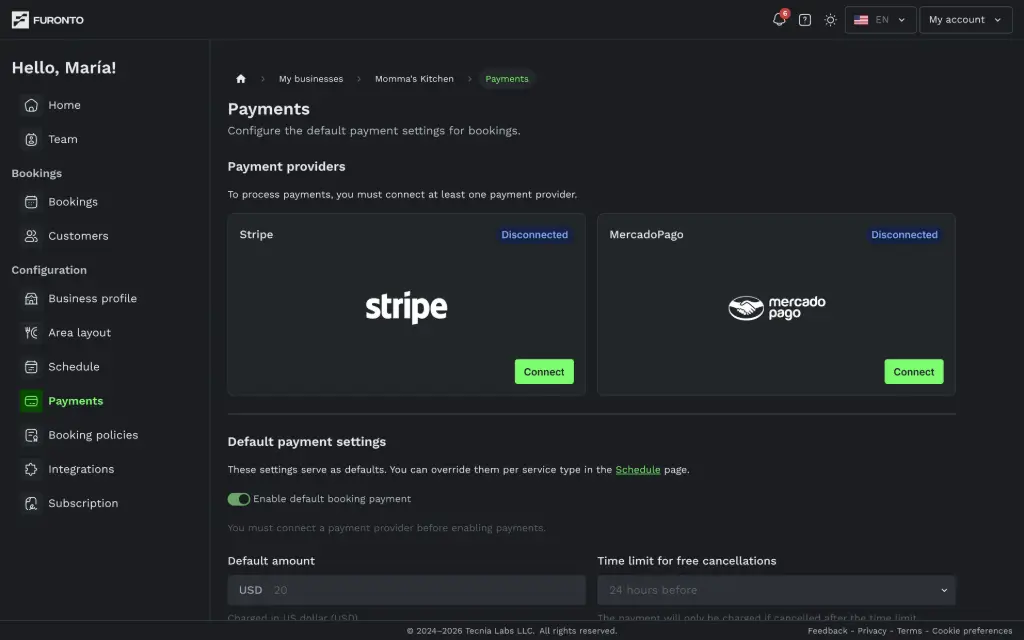Click the Default payment settings heading
1024x640 pixels.
306,441
